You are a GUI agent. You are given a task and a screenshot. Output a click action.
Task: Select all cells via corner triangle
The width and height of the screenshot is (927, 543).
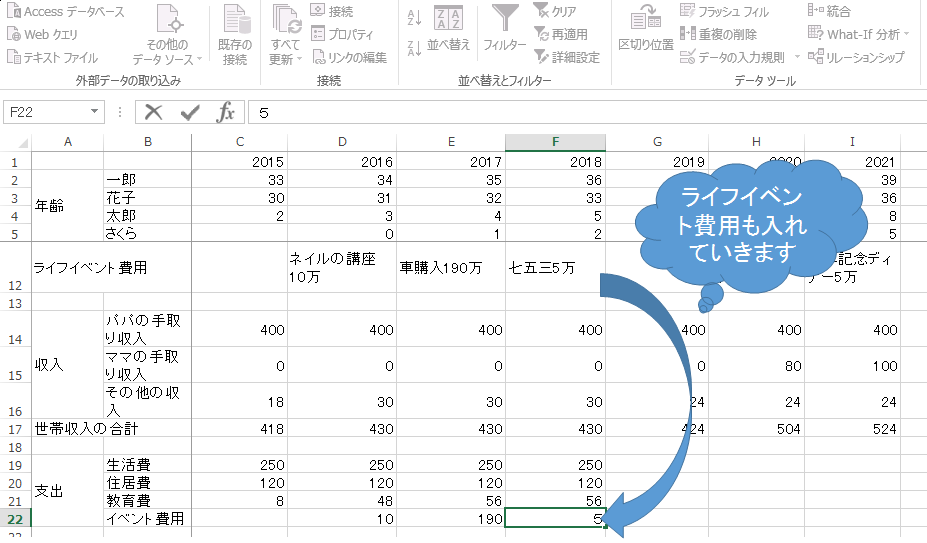pyautogui.click(x=22, y=143)
